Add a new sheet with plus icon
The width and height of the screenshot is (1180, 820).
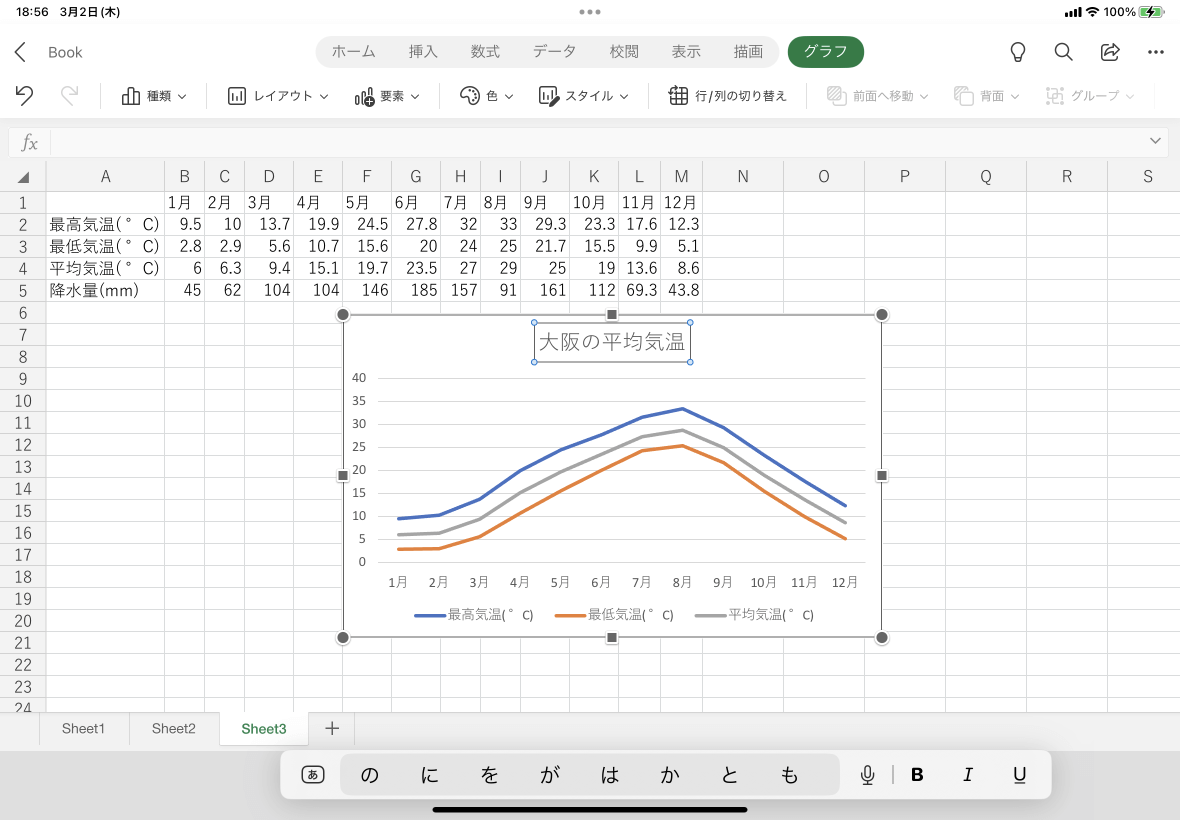[332, 728]
